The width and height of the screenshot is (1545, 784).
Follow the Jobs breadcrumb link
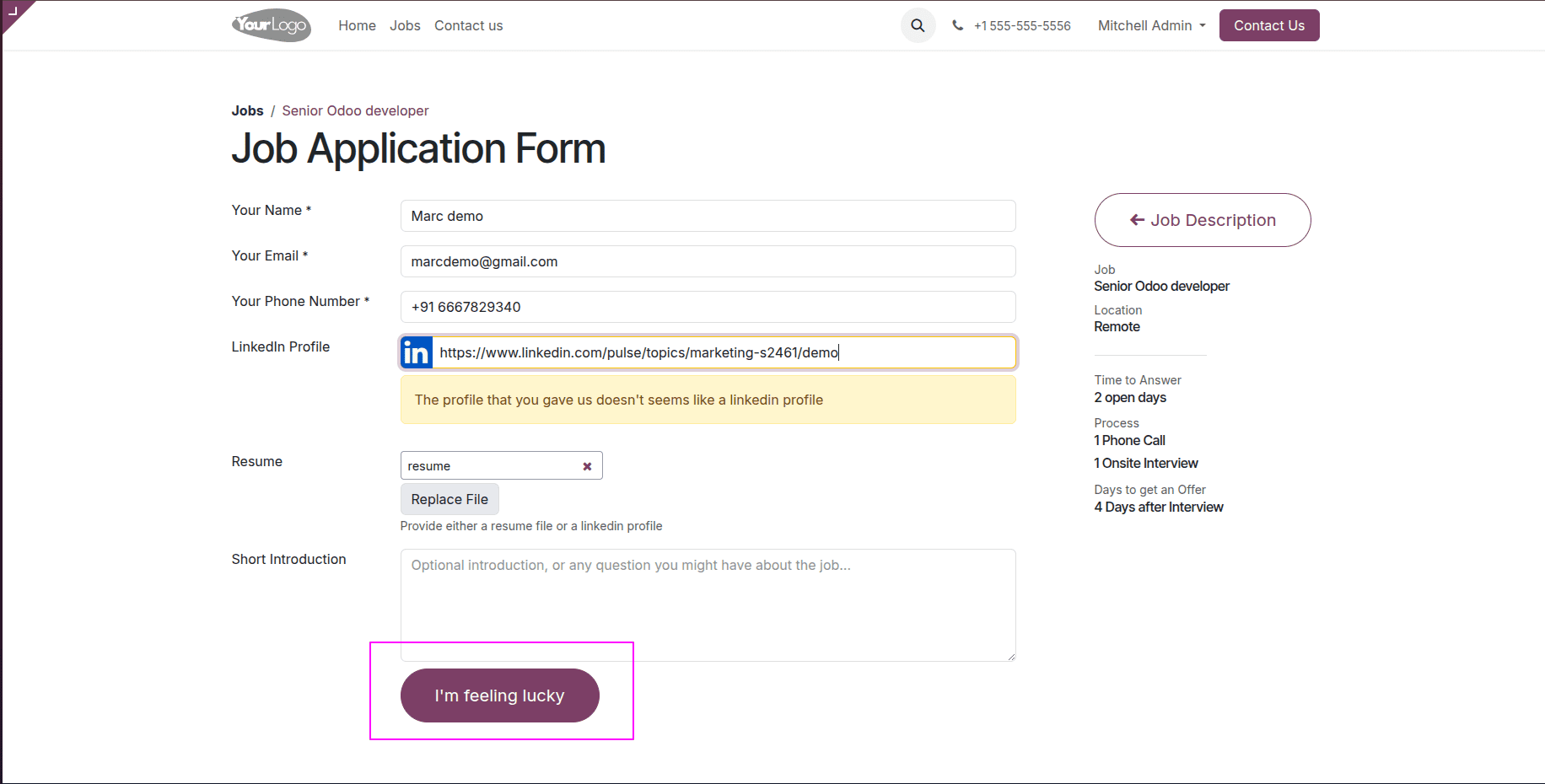click(x=247, y=110)
